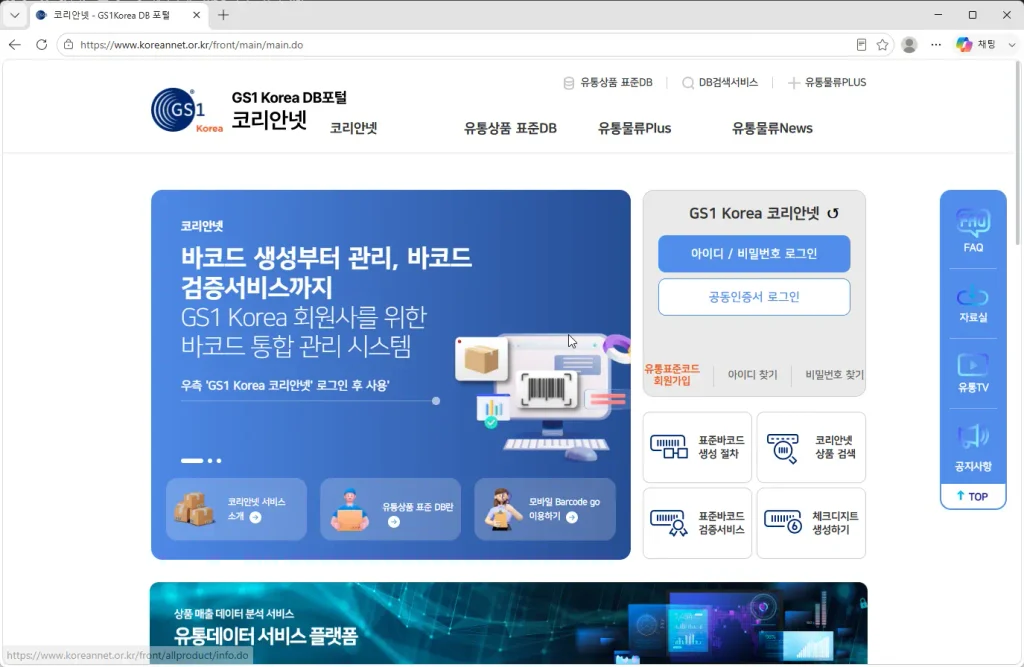
Task: Click the browser back arrow
Action: point(15,44)
